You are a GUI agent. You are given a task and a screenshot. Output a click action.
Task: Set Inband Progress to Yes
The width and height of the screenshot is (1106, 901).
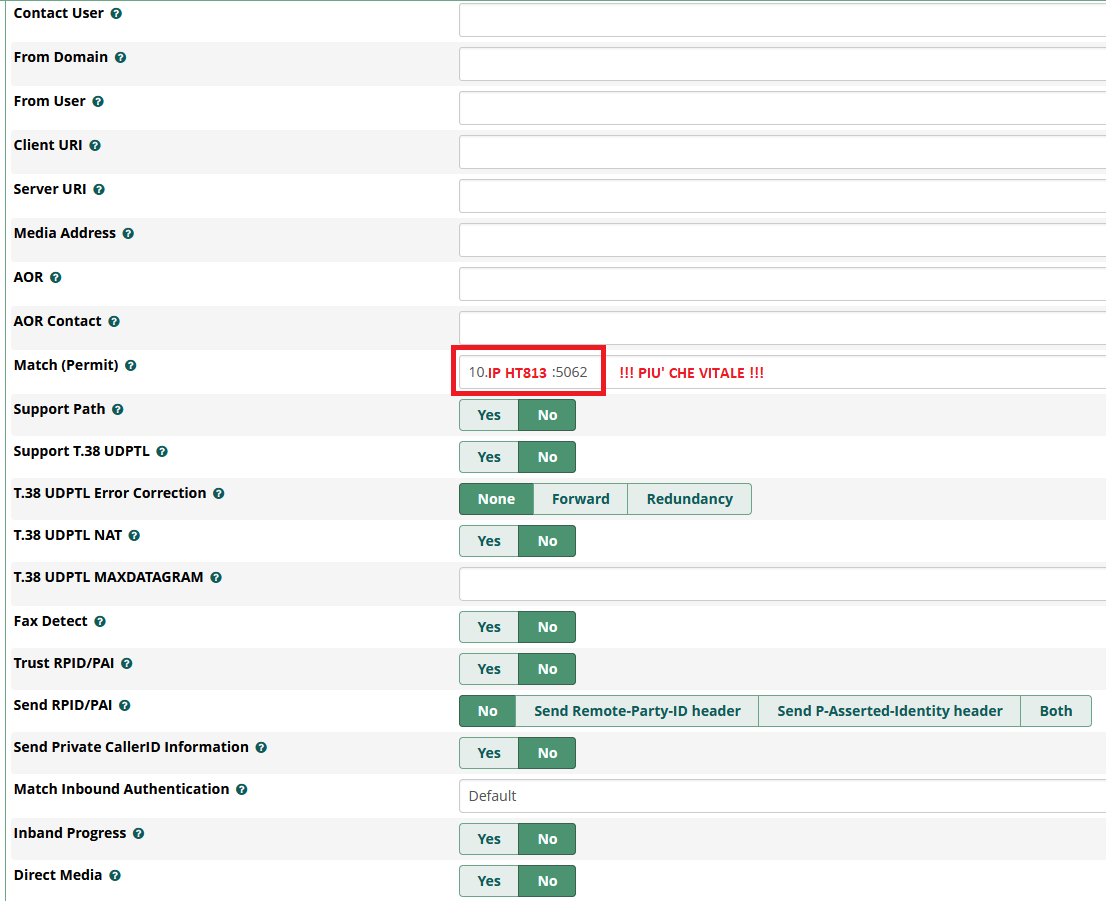[489, 839]
